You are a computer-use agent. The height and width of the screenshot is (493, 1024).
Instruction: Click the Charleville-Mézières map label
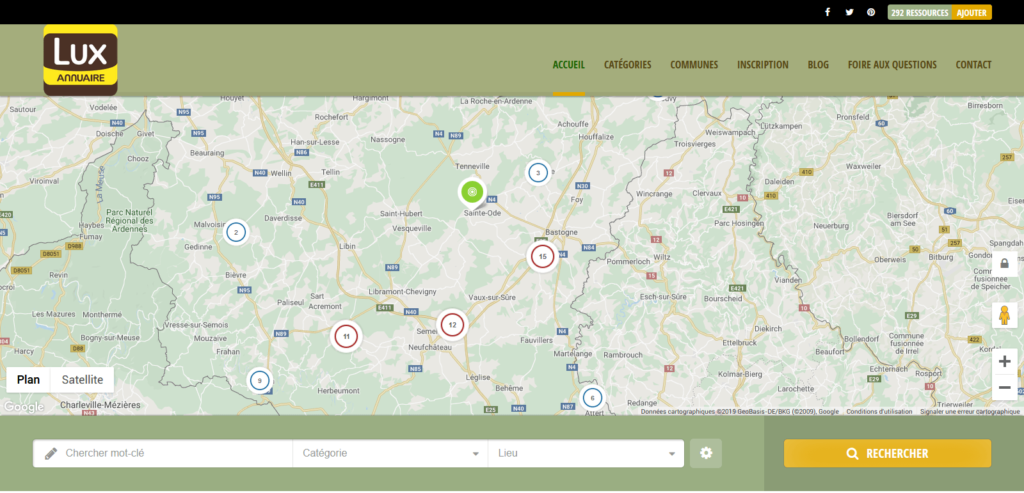[x=100, y=405]
